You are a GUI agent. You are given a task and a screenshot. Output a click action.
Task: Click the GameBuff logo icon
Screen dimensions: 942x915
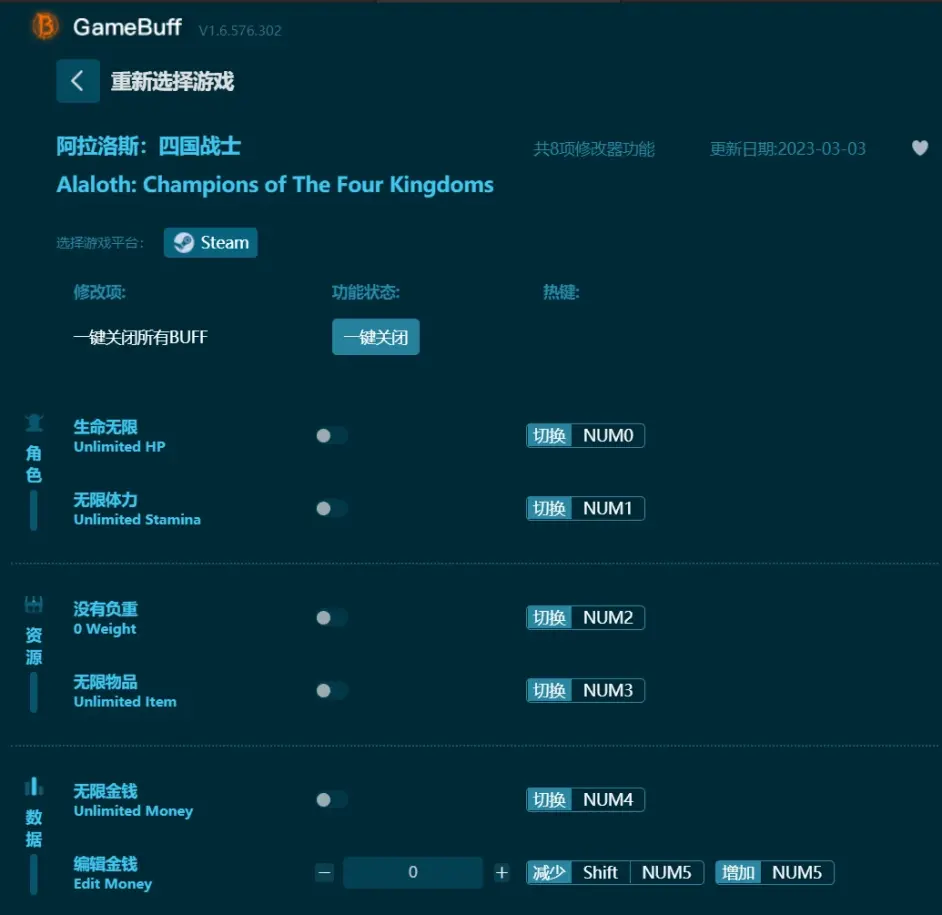coord(45,26)
